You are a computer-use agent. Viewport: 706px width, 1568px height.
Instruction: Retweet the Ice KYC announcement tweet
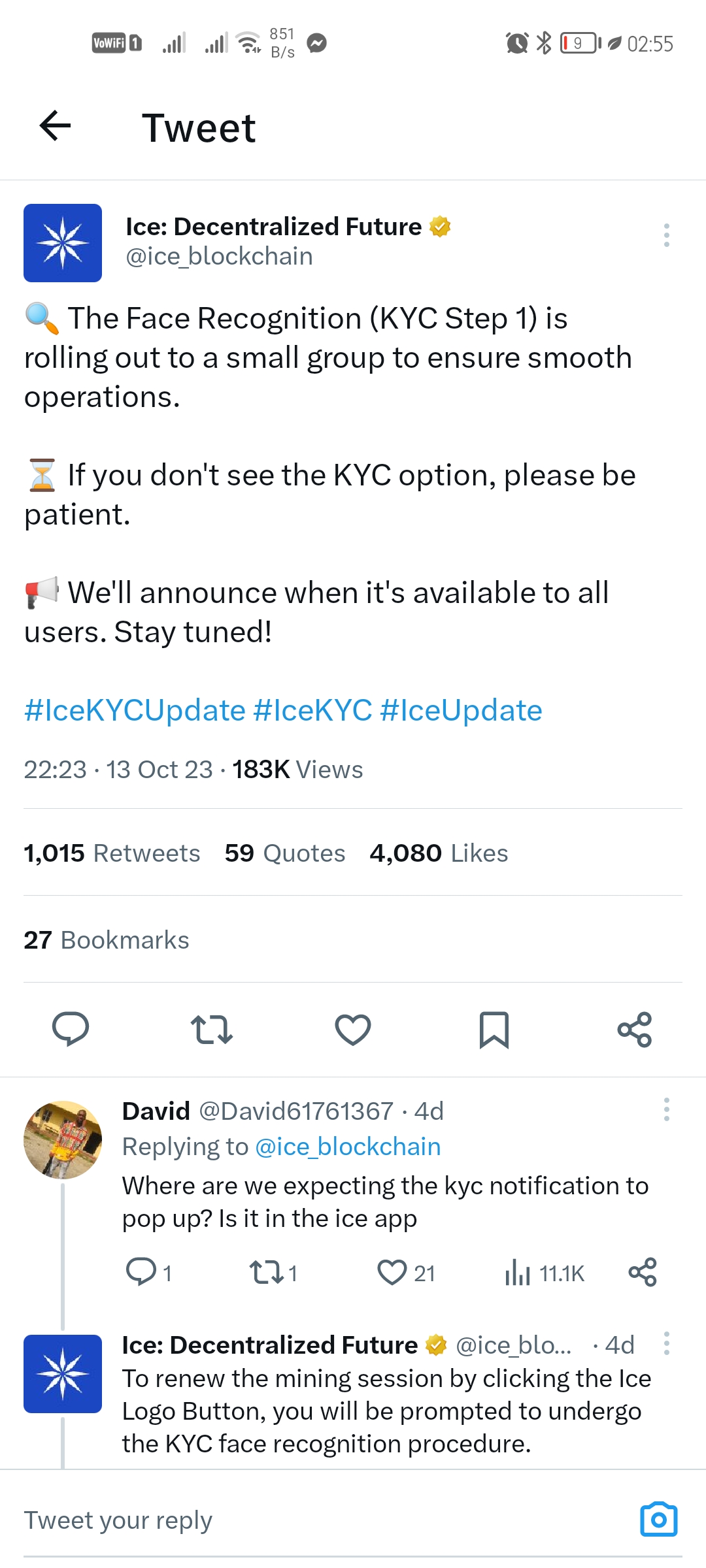point(211,1029)
